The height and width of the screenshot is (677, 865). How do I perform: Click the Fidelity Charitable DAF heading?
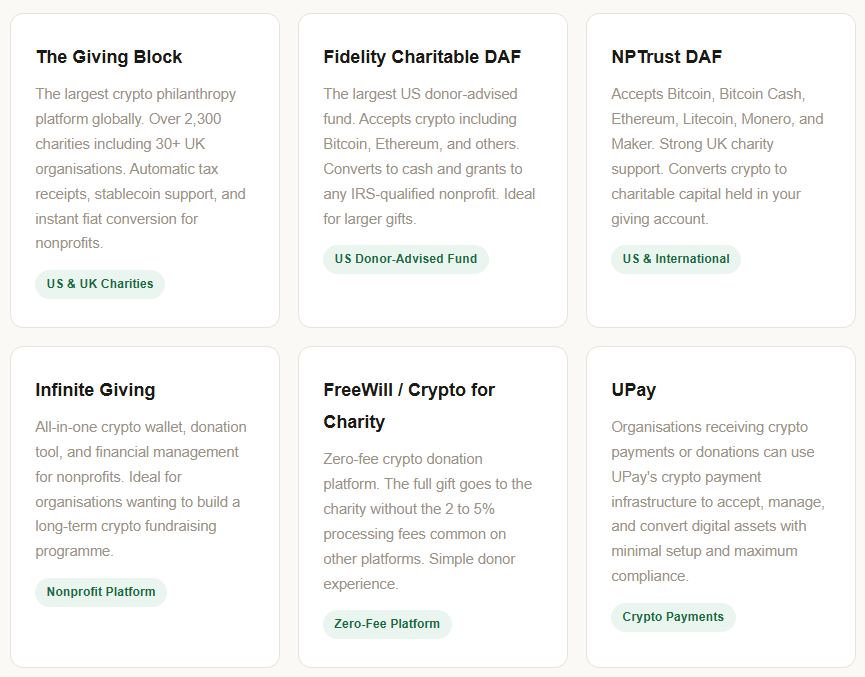(421, 57)
